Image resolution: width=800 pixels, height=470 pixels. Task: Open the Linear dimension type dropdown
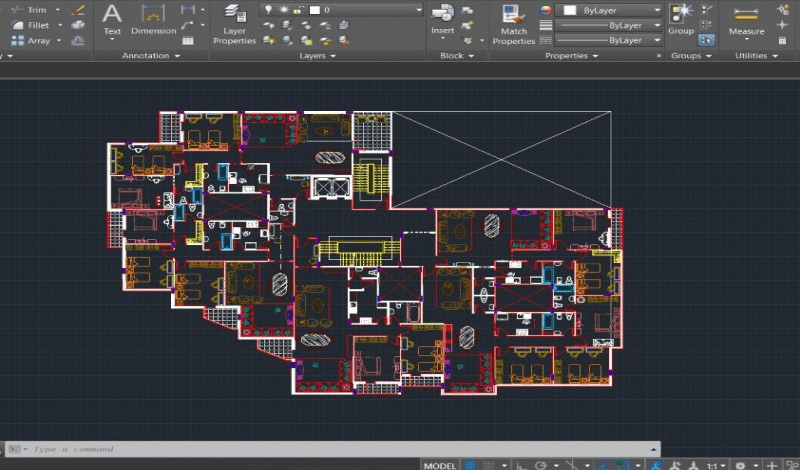tap(203, 9)
